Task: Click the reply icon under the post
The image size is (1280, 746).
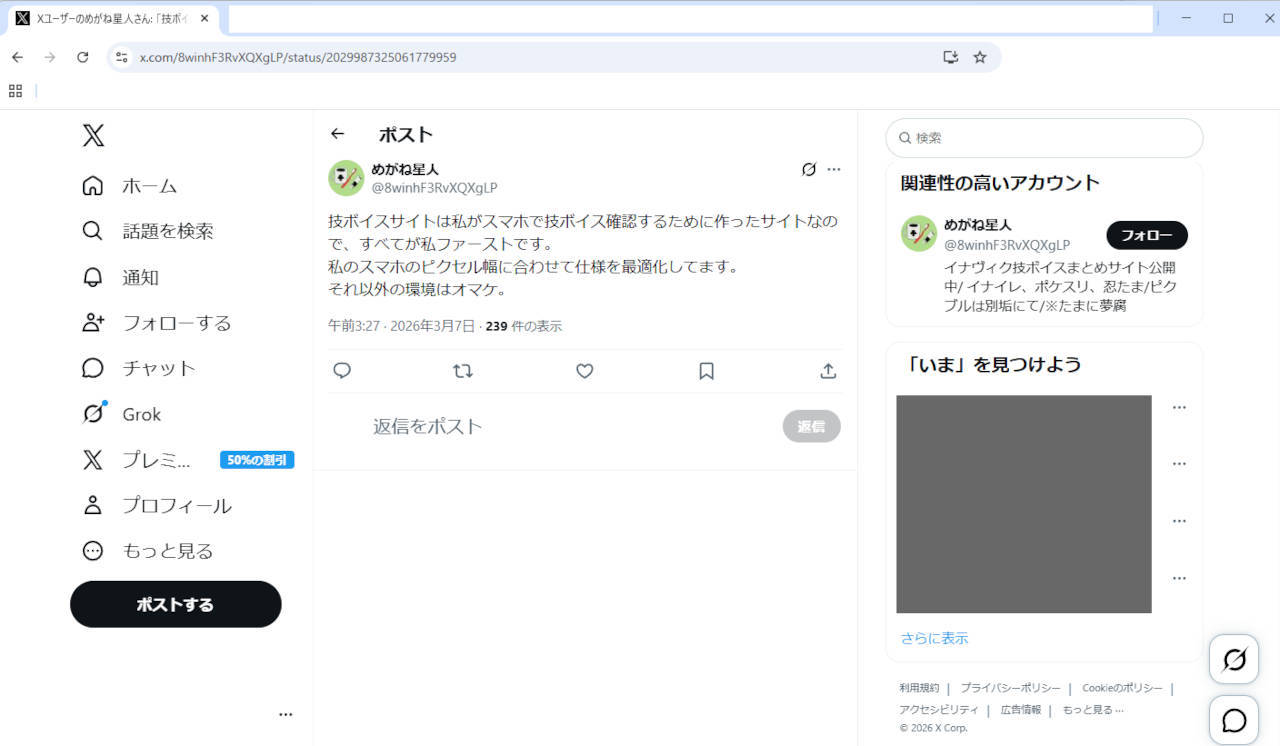Action: point(342,371)
